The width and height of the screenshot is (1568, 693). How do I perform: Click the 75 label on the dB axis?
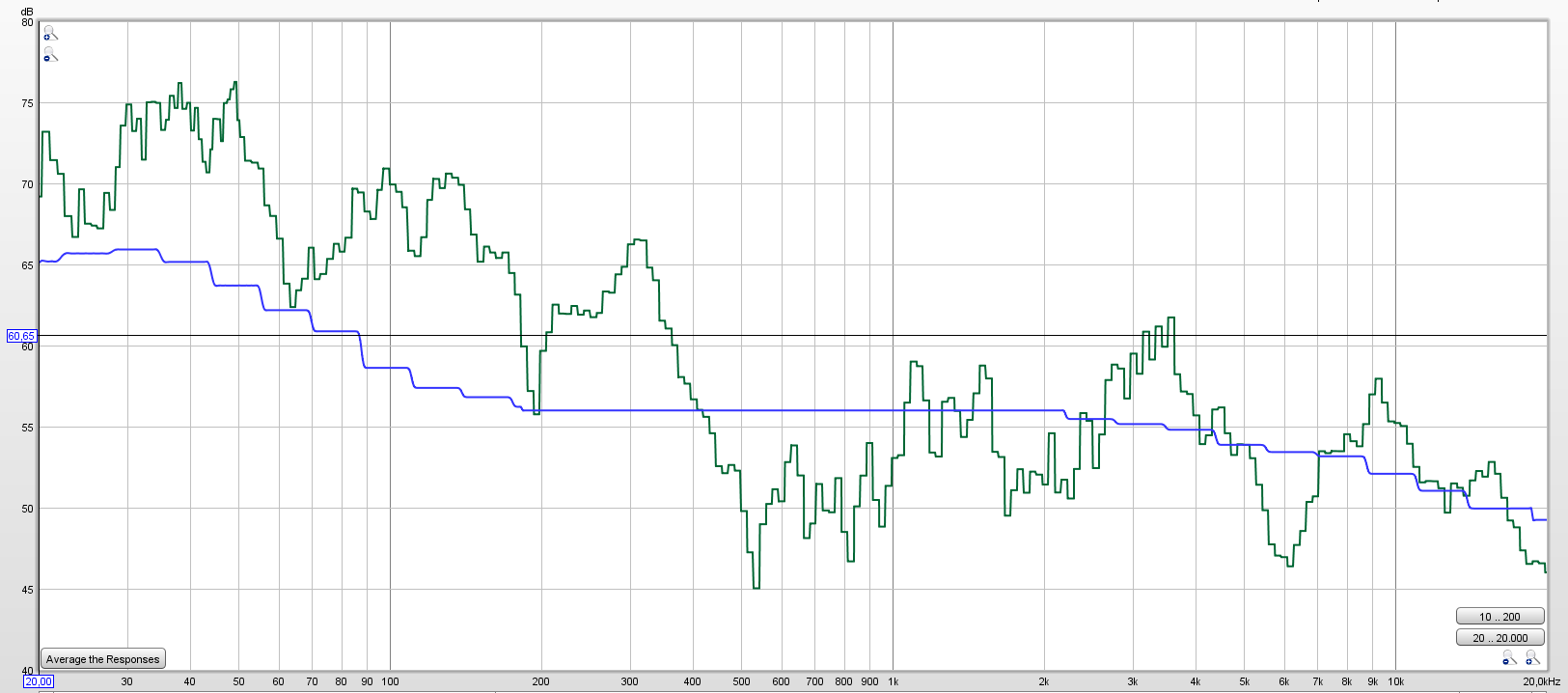pos(27,103)
